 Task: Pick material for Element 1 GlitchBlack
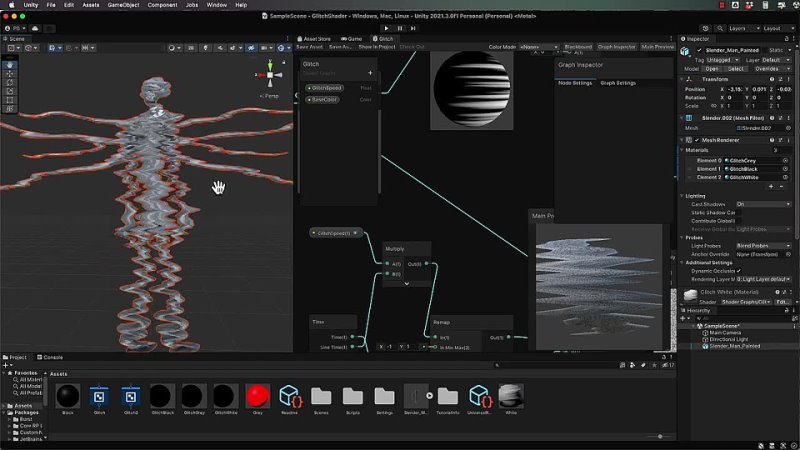pyautogui.click(x=786, y=169)
